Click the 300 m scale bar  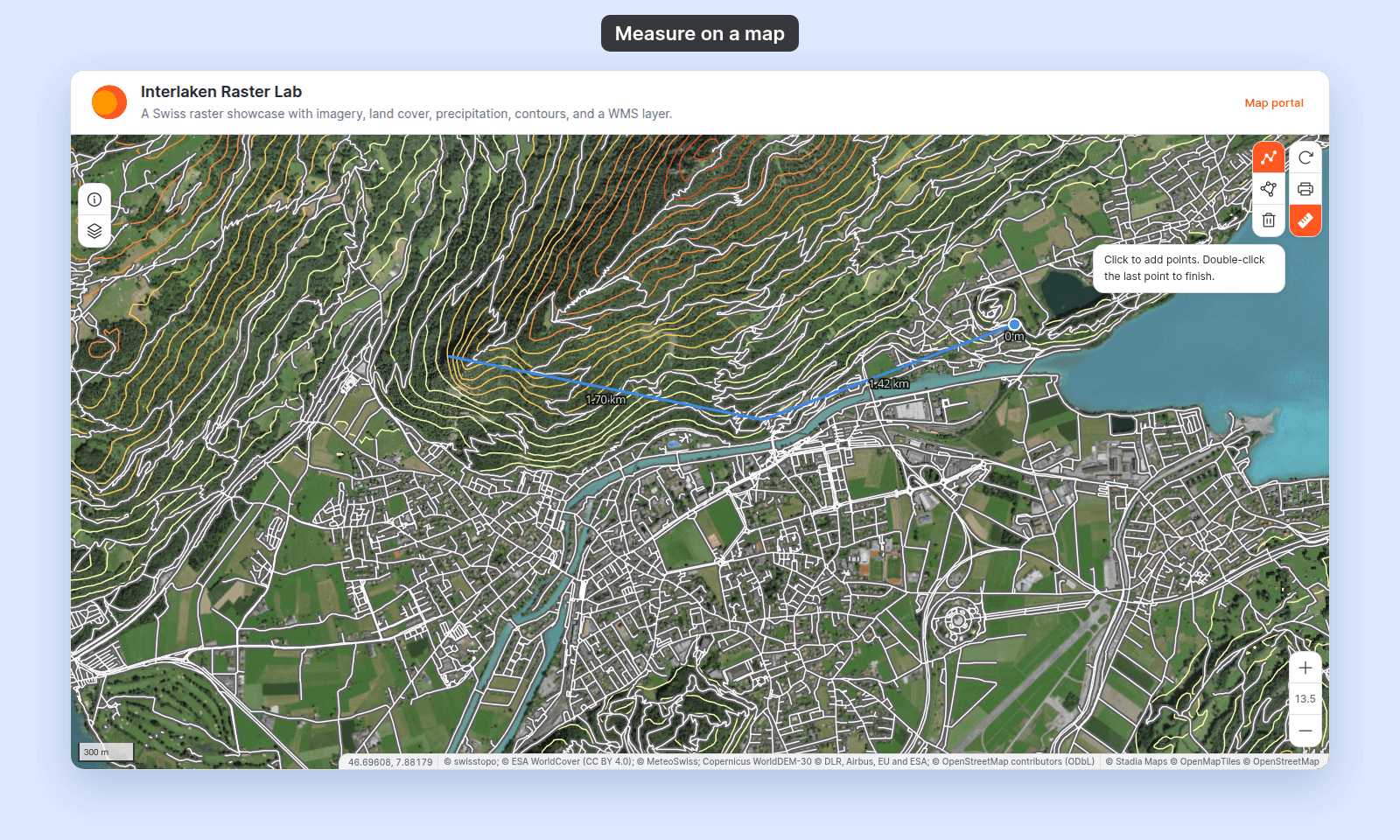click(x=106, y=752)
